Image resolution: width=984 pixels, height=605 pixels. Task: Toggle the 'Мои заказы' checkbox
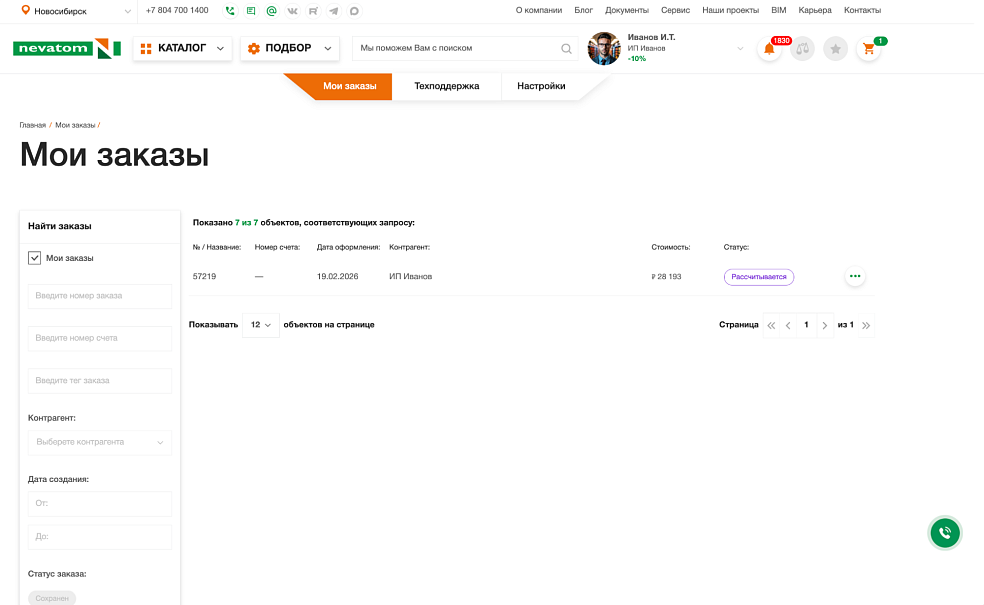35,258
